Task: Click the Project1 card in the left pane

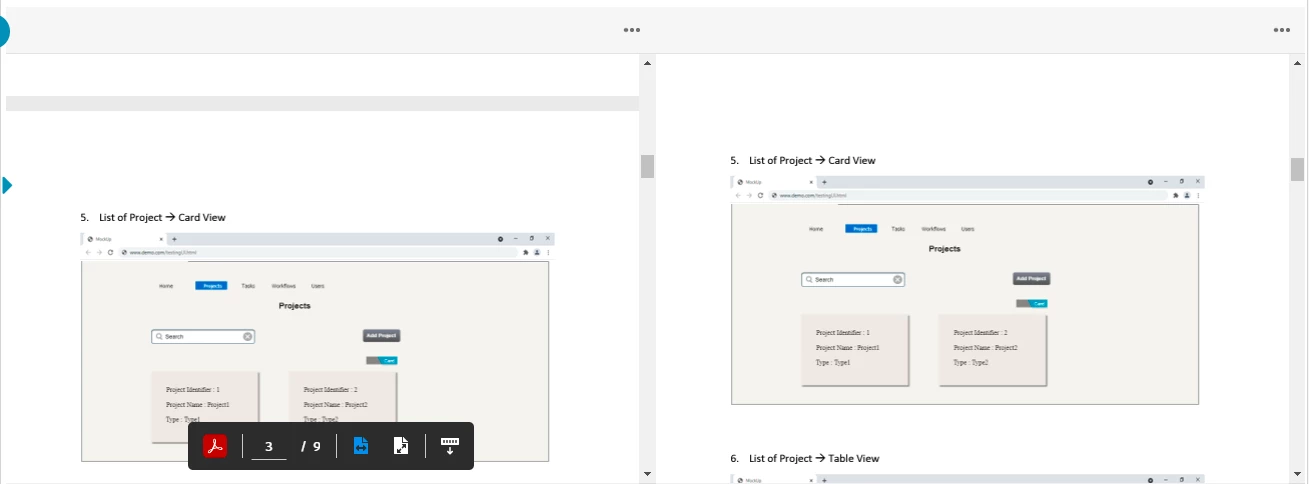Action: coord(205,407)
